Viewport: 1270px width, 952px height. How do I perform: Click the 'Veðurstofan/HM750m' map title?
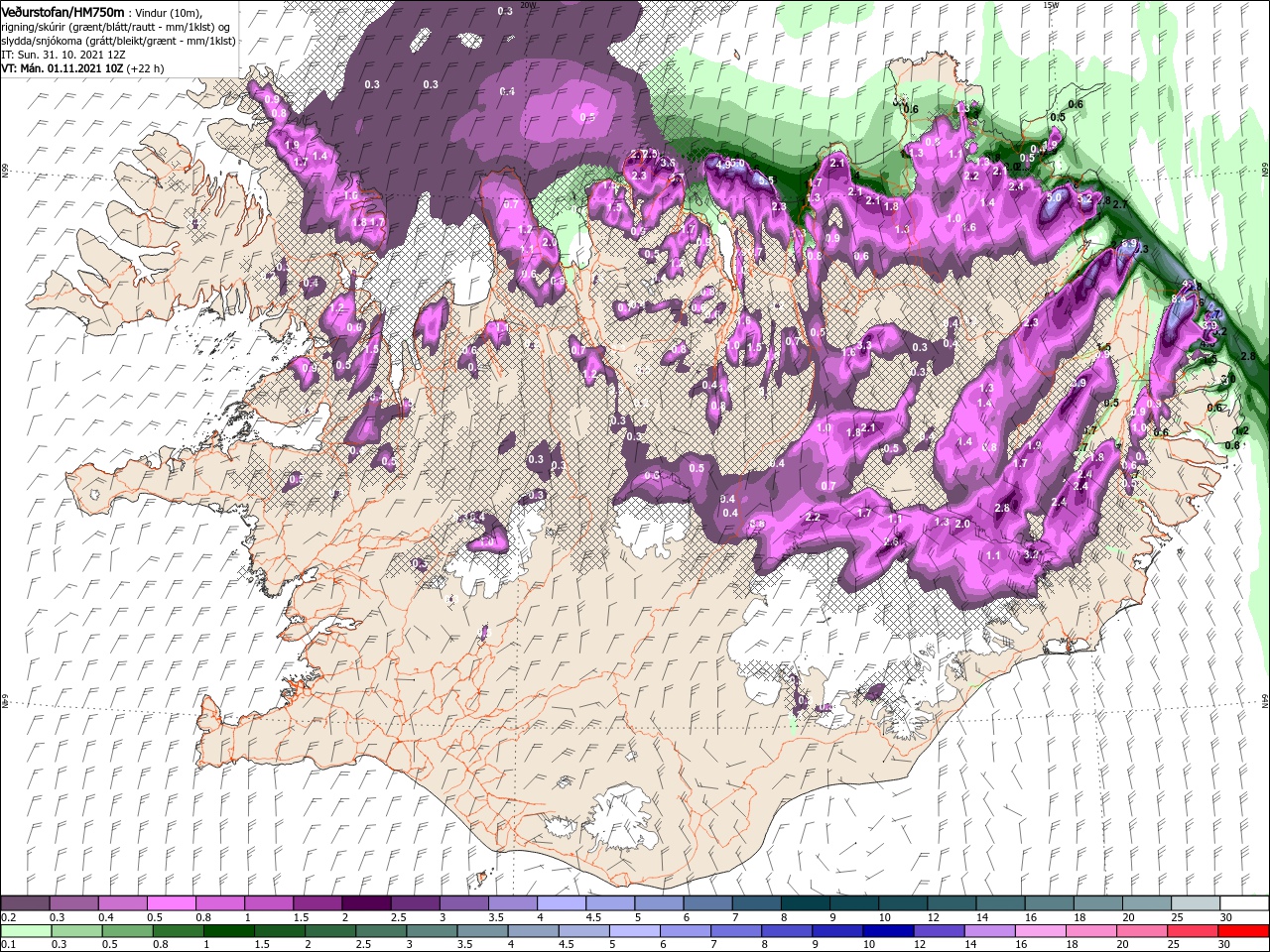[63, 11]
